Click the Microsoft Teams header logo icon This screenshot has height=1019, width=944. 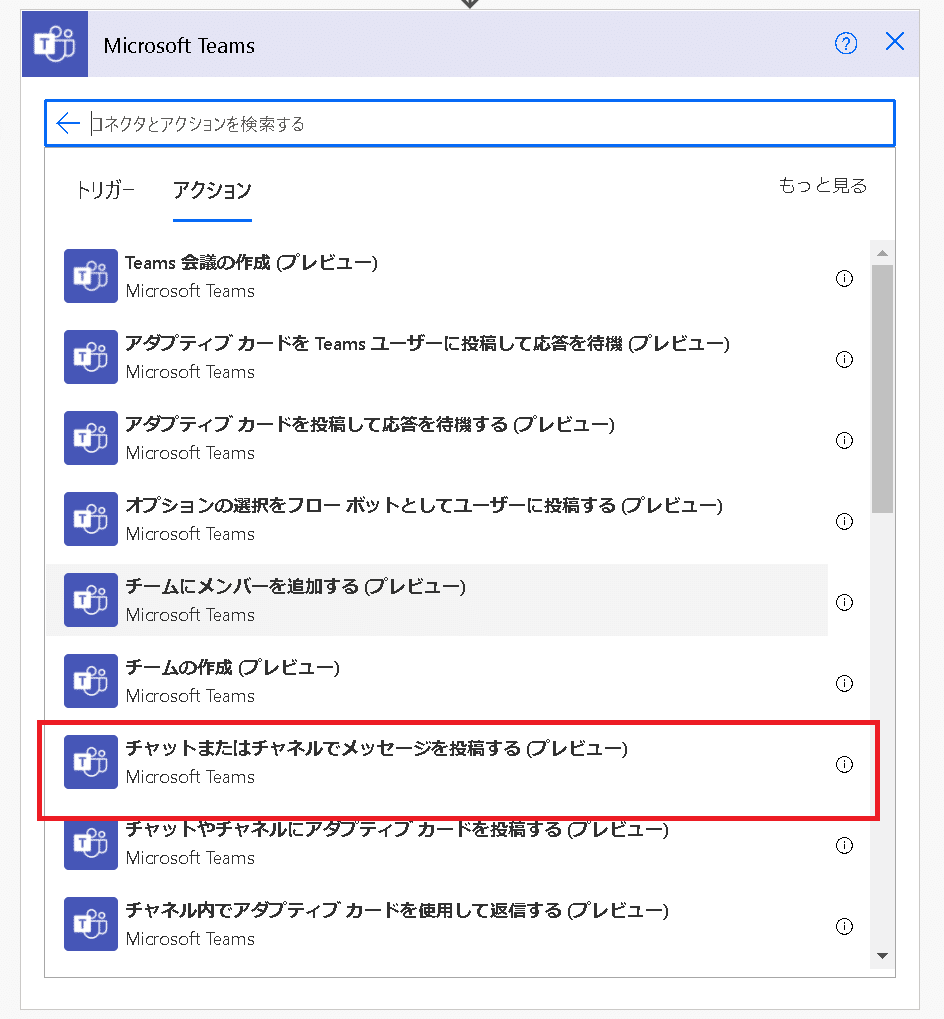point(55,44)
